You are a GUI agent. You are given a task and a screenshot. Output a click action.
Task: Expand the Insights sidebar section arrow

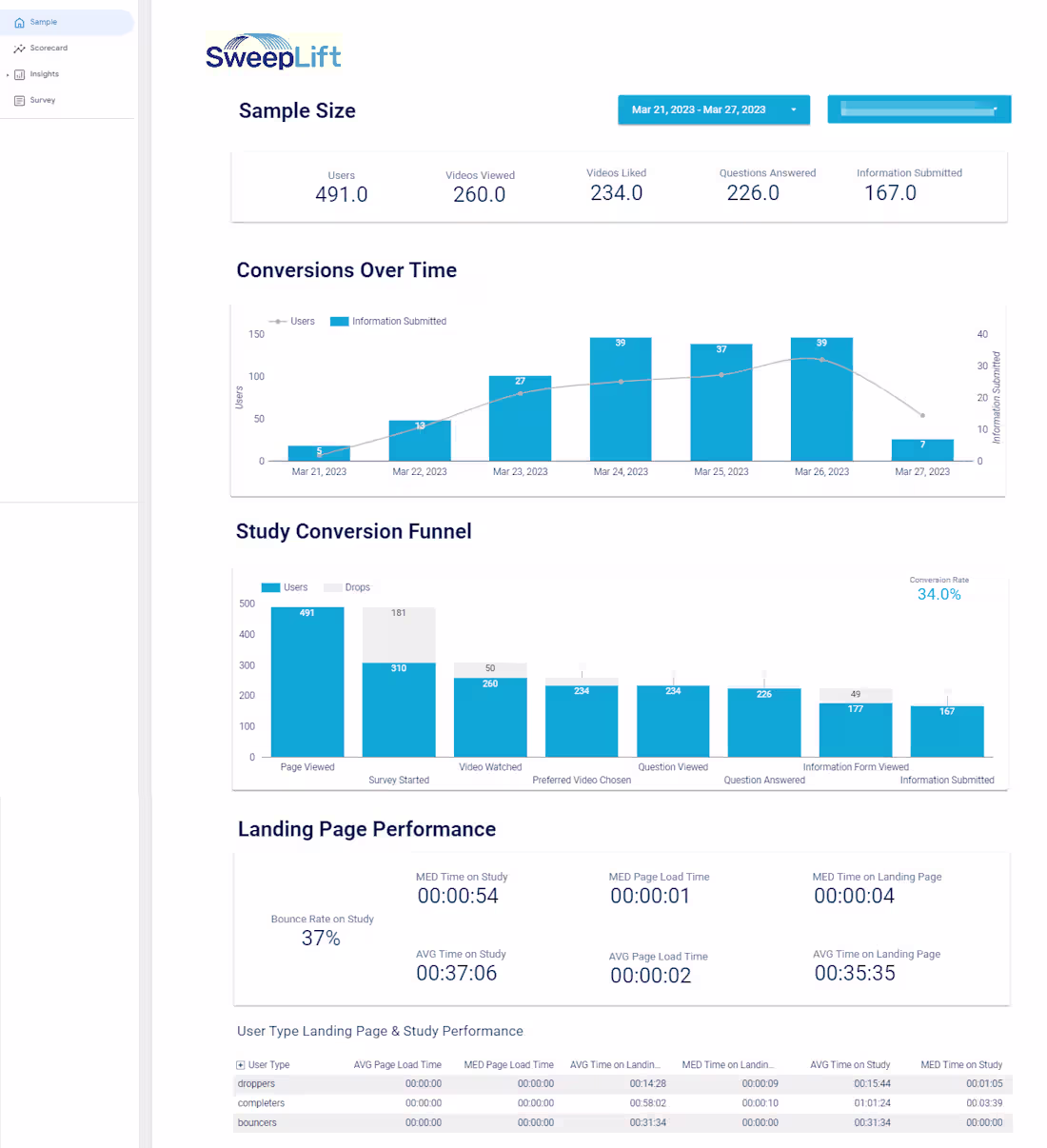[x=8, y=73]
